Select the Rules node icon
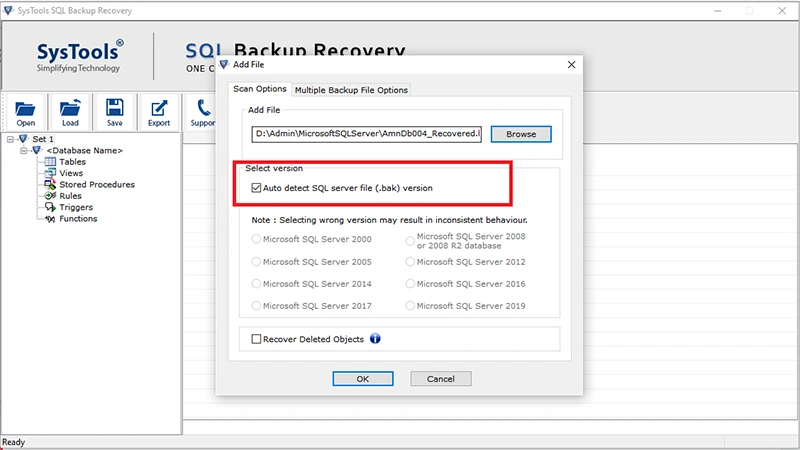The height and width of the screenshot is (450, 800). (50, 195)
